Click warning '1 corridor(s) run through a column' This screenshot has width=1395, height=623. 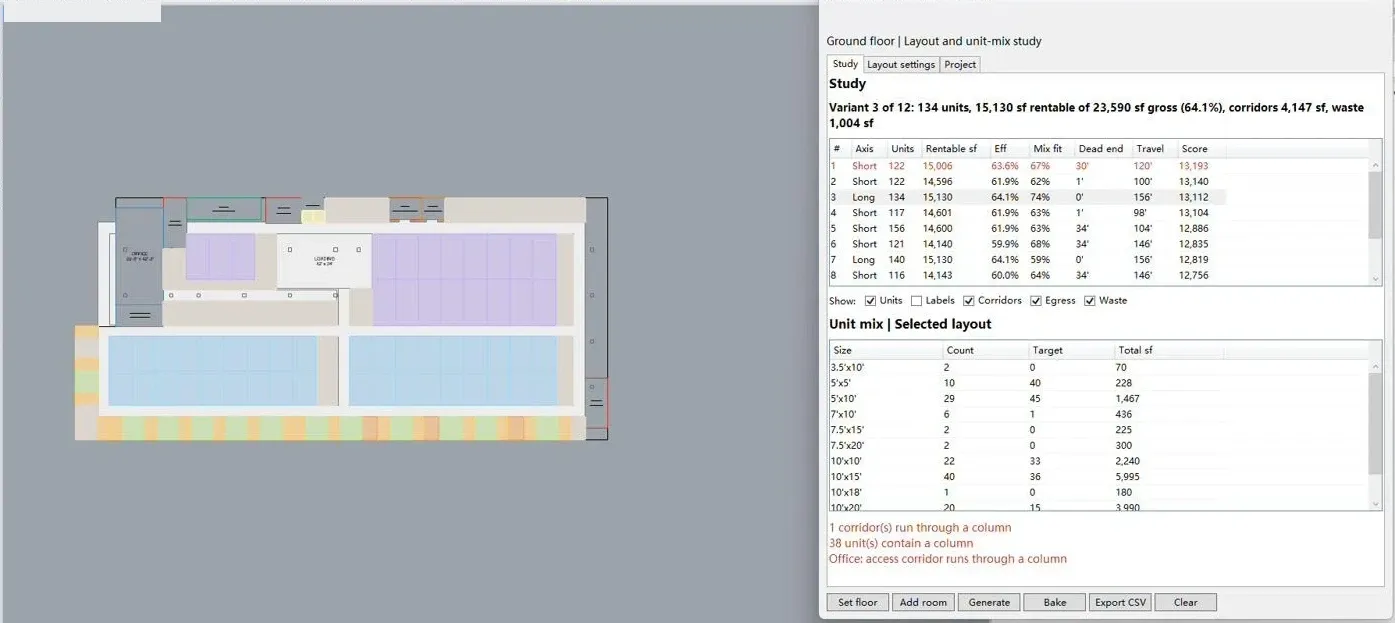pyautogui.click(x=920, y=527)
